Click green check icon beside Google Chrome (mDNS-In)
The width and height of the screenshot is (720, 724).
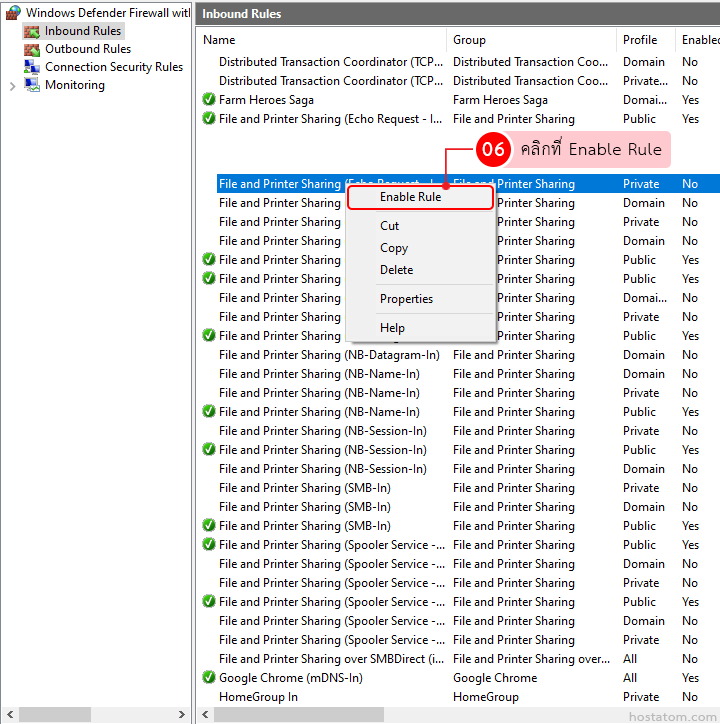point(209,678)
